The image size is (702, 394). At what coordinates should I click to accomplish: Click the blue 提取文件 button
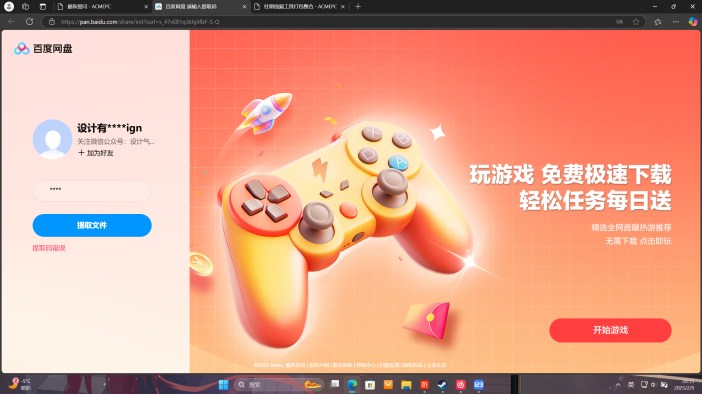pos(92,225)
